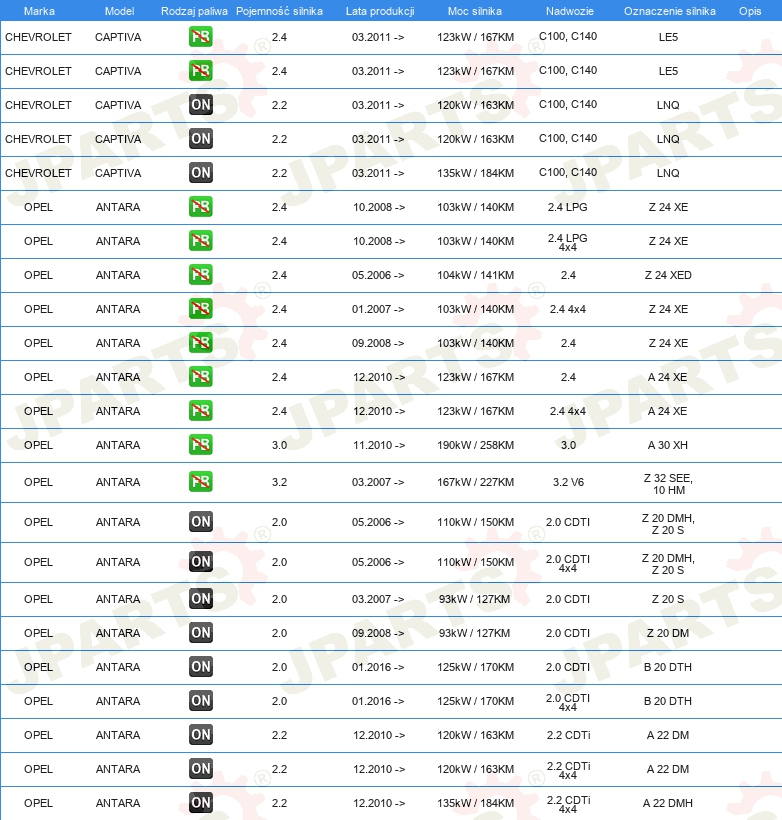The height and width of the screenshot is (820, 782).
Task: Click the engine capacity 3.0 cell
Action: click(279, 445)
